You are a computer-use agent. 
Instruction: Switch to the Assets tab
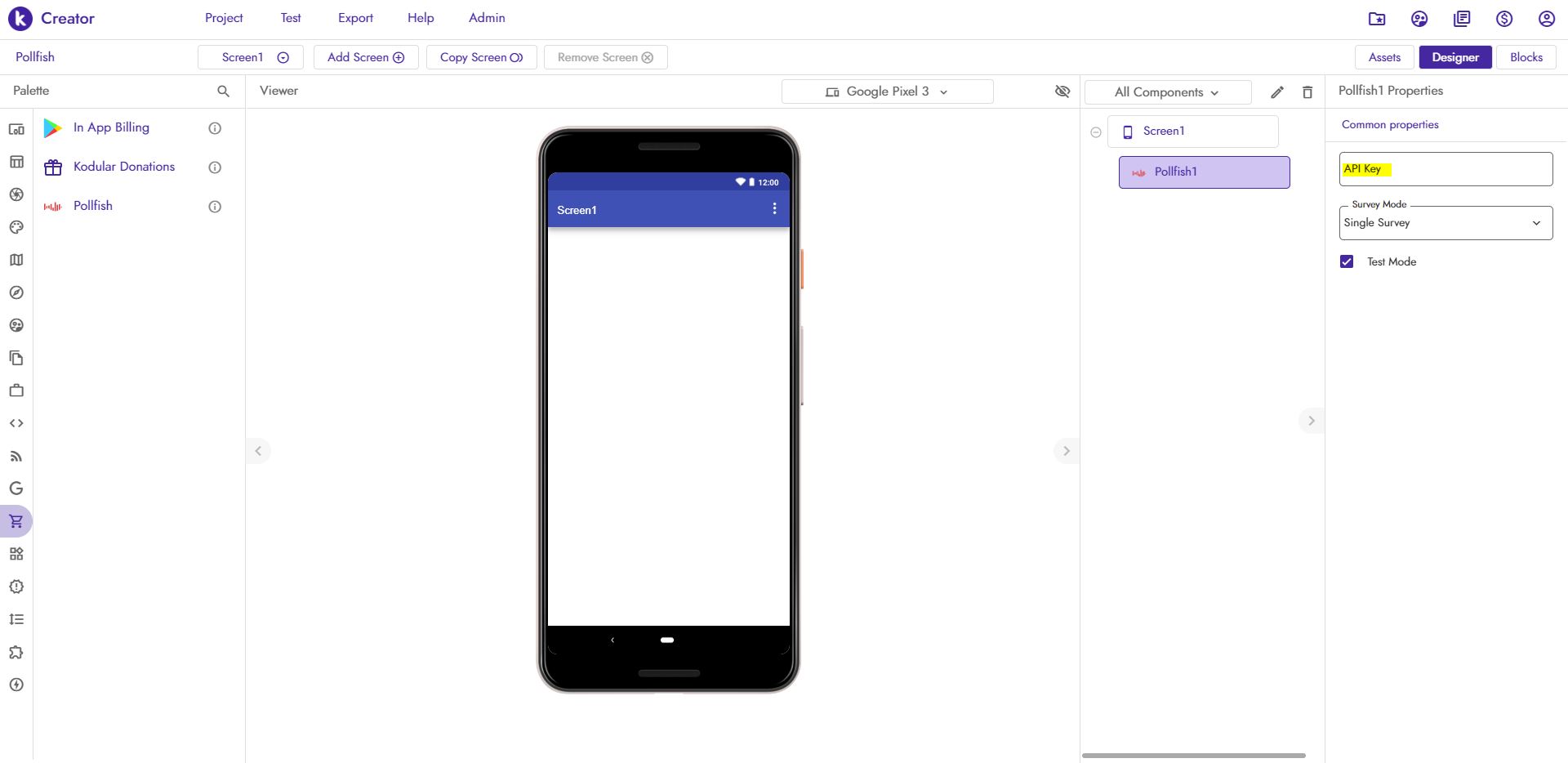pos(1384,57)
